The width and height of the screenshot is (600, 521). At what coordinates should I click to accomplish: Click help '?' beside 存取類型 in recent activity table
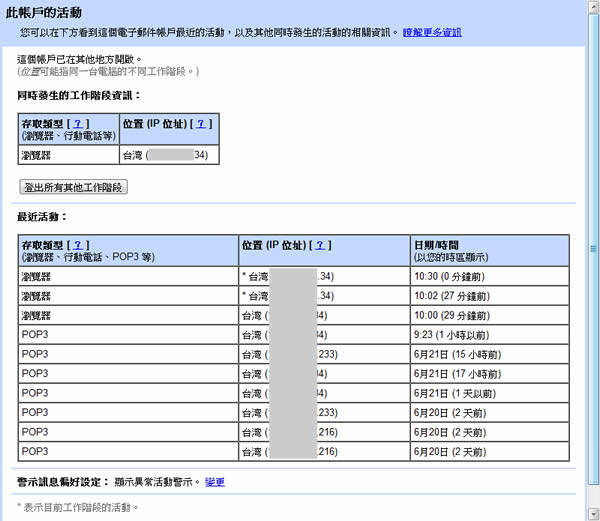click(x=78, y=245)
